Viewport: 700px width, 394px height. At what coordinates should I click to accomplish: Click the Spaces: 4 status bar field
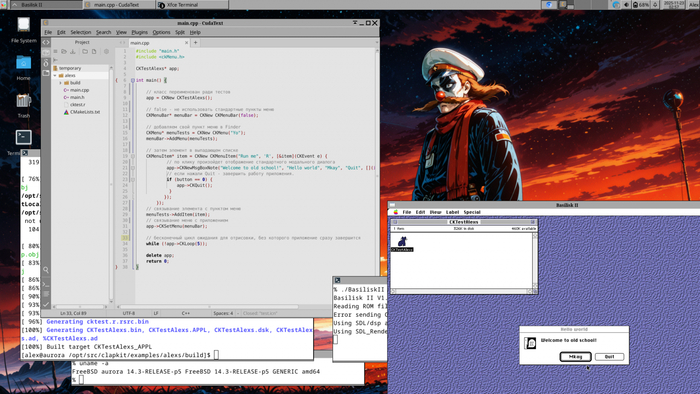pyautogui.click(x=223, y=313)
